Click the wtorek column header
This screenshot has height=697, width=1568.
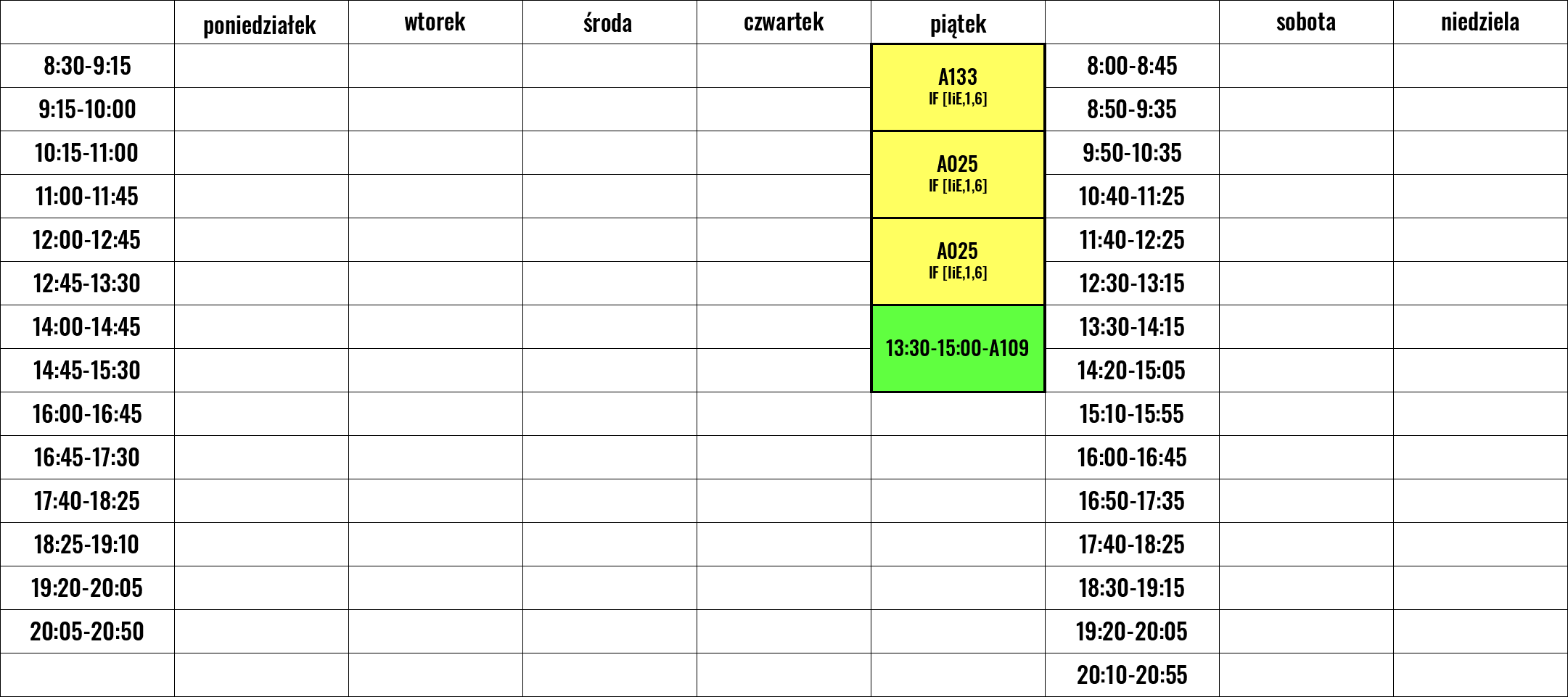435,22
